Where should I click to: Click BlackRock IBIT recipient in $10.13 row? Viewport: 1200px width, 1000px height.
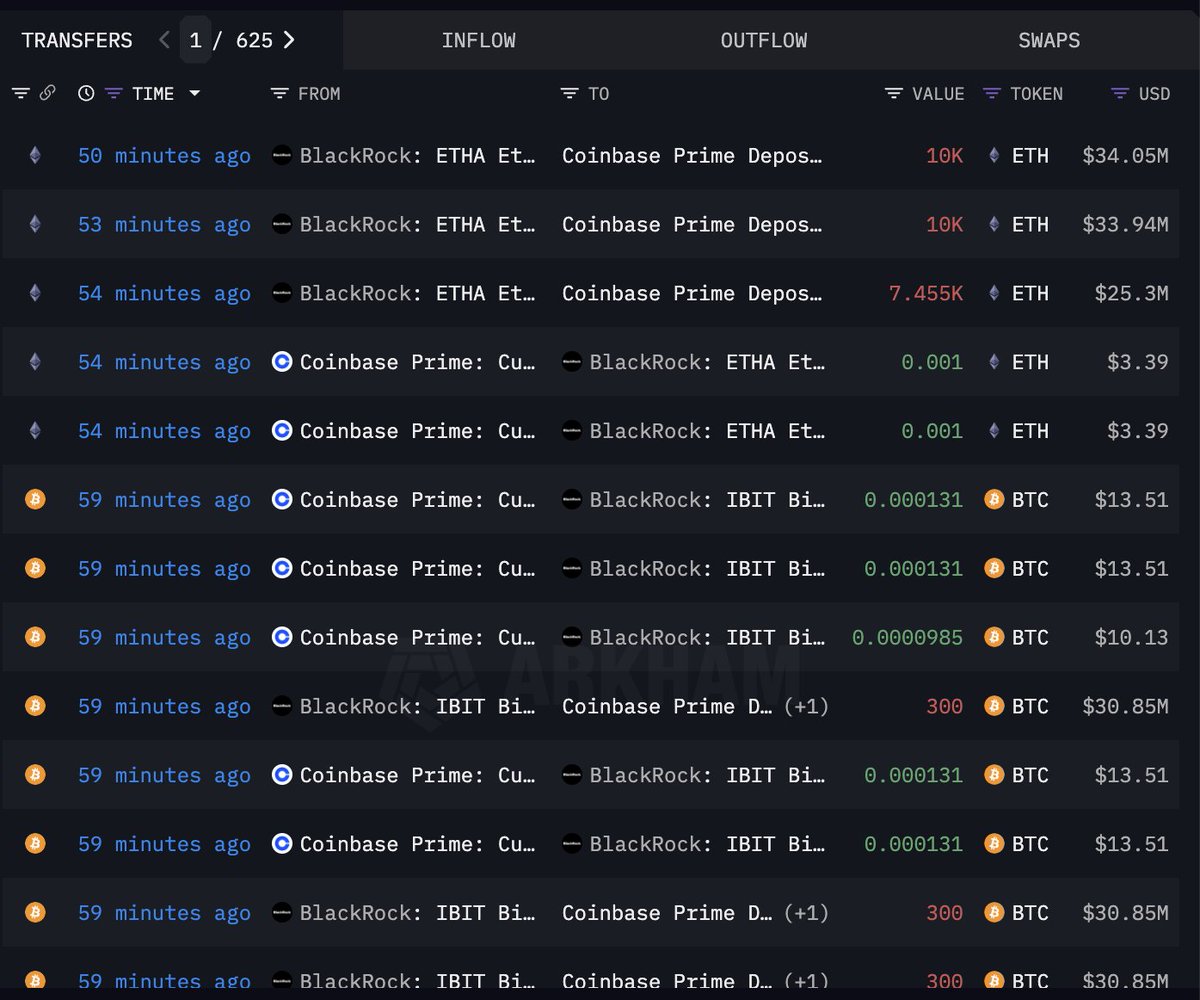[707, 638]
